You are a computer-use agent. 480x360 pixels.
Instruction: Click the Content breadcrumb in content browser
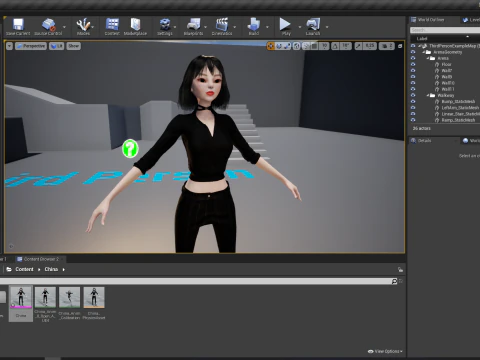click(x=24, y=269)
